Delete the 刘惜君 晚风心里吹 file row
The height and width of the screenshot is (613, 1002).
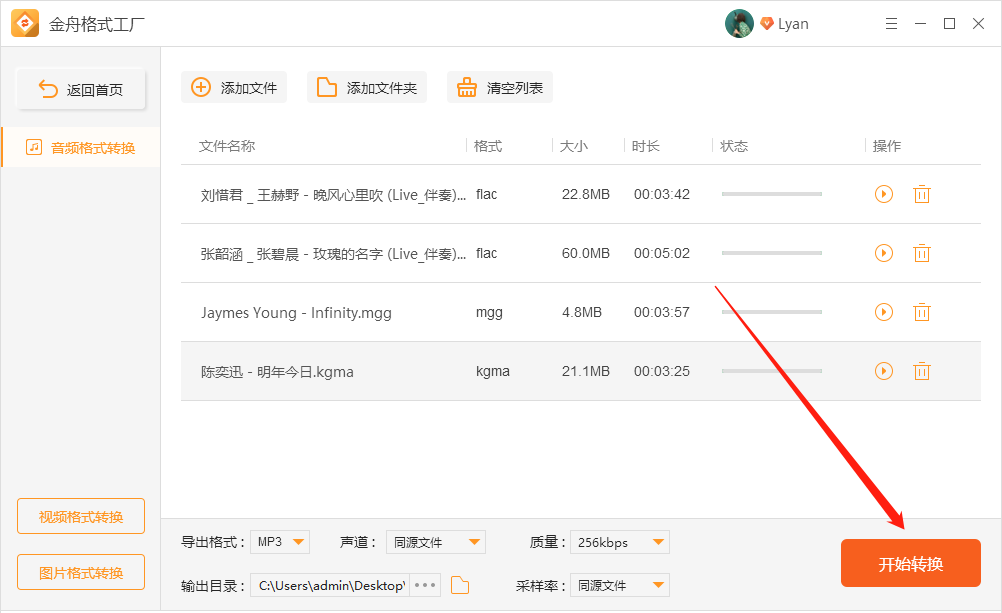click(921, 194)
